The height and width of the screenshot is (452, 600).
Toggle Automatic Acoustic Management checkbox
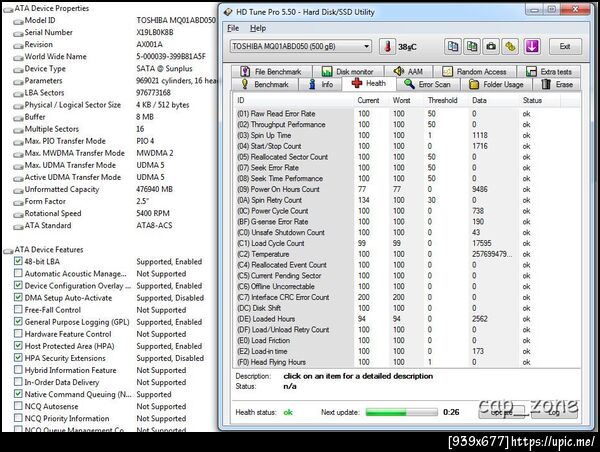point(18,273)
